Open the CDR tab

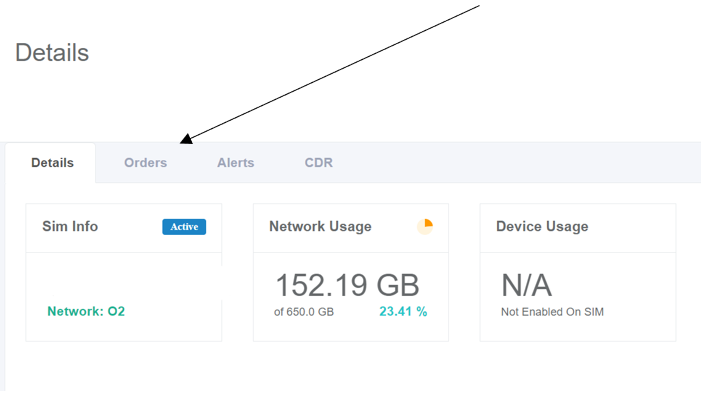tap(319, 163)
